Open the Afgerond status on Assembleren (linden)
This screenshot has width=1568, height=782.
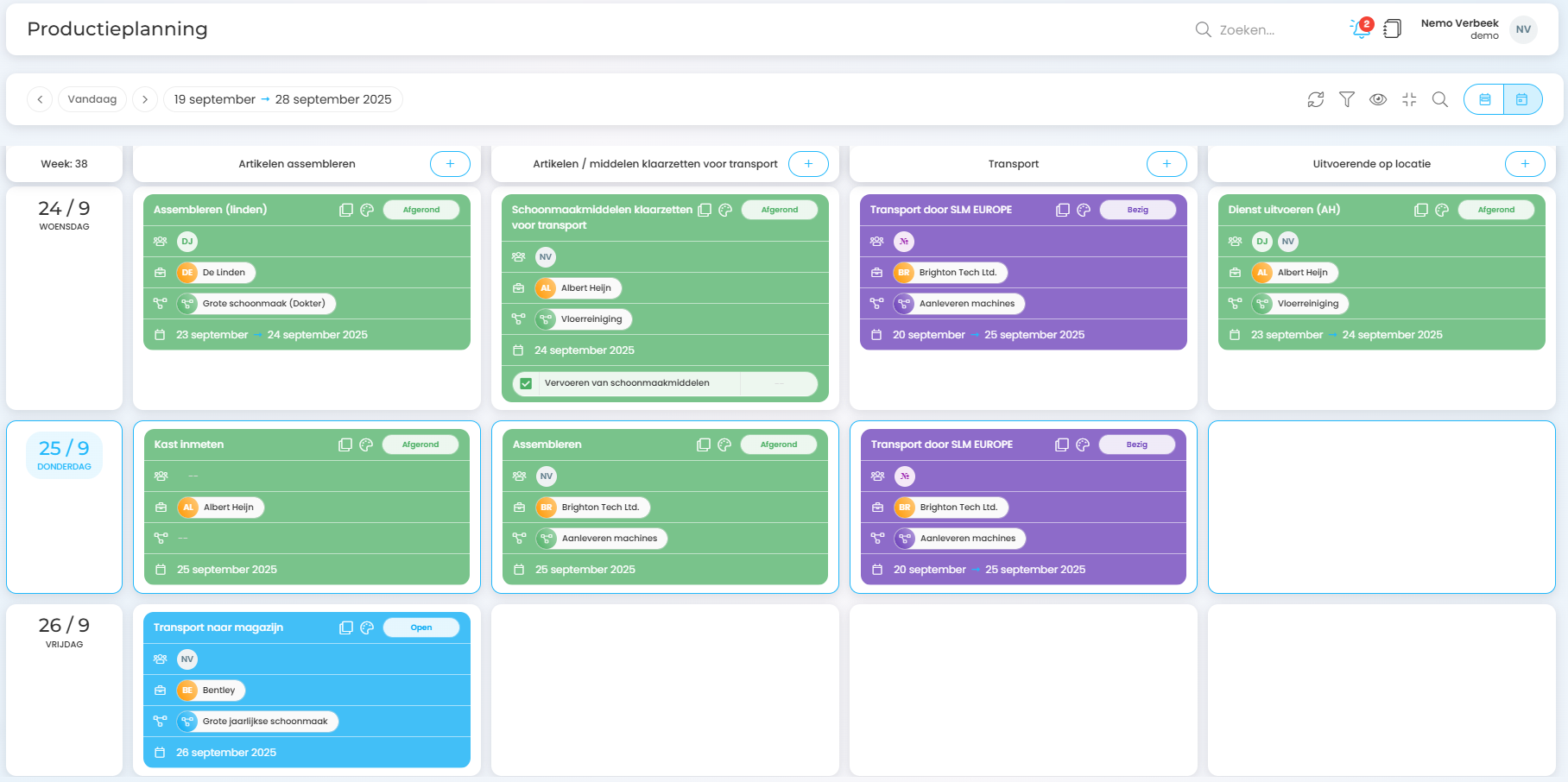pyautogui.click(x=420, y=210)
